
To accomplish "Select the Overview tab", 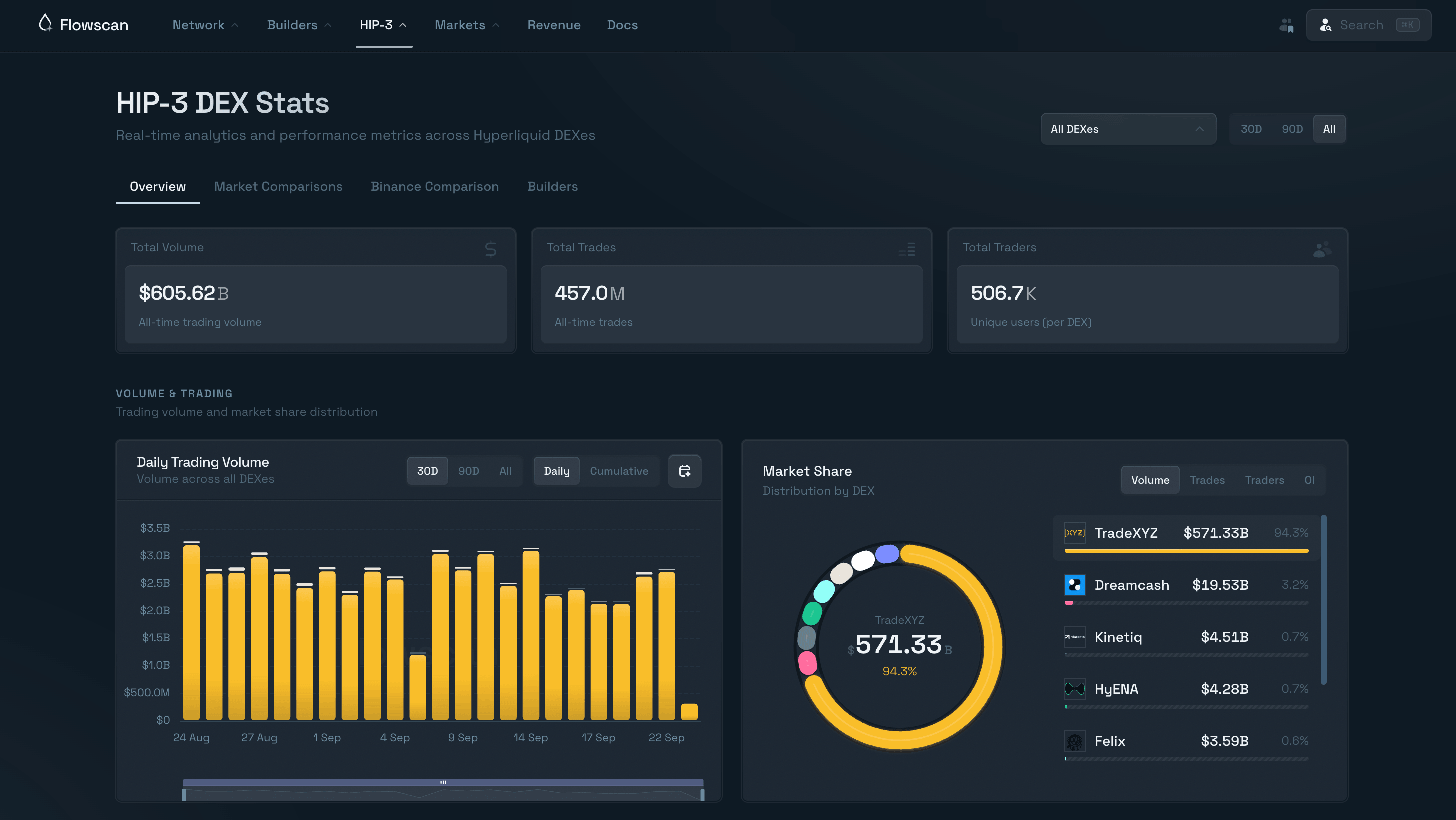I will tap(157, 186).
